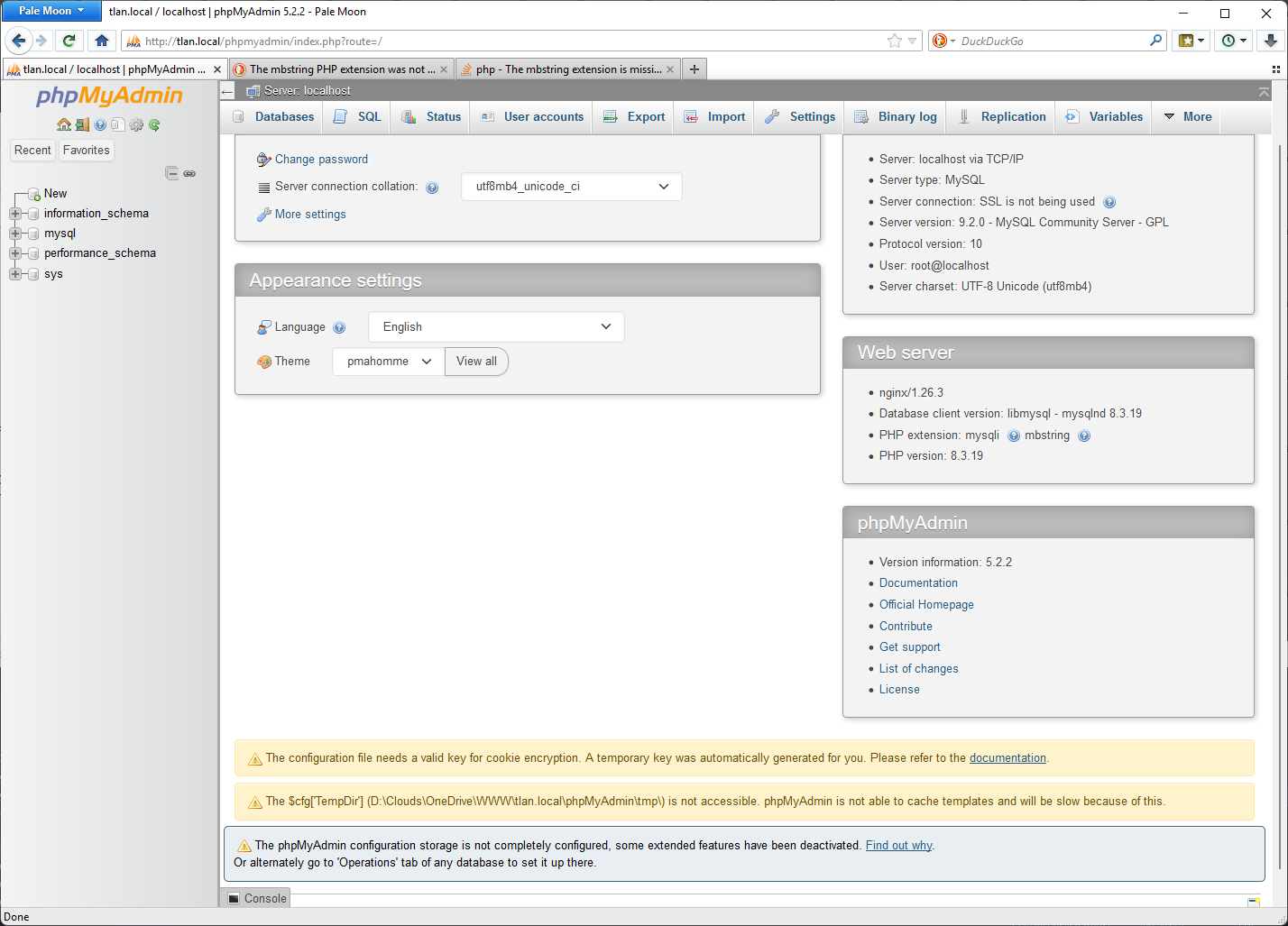Reload the navigation panel with green arrow icon
Viewport: 1288px width, 926px height.
pyautogui.click(x=154, y=125)
